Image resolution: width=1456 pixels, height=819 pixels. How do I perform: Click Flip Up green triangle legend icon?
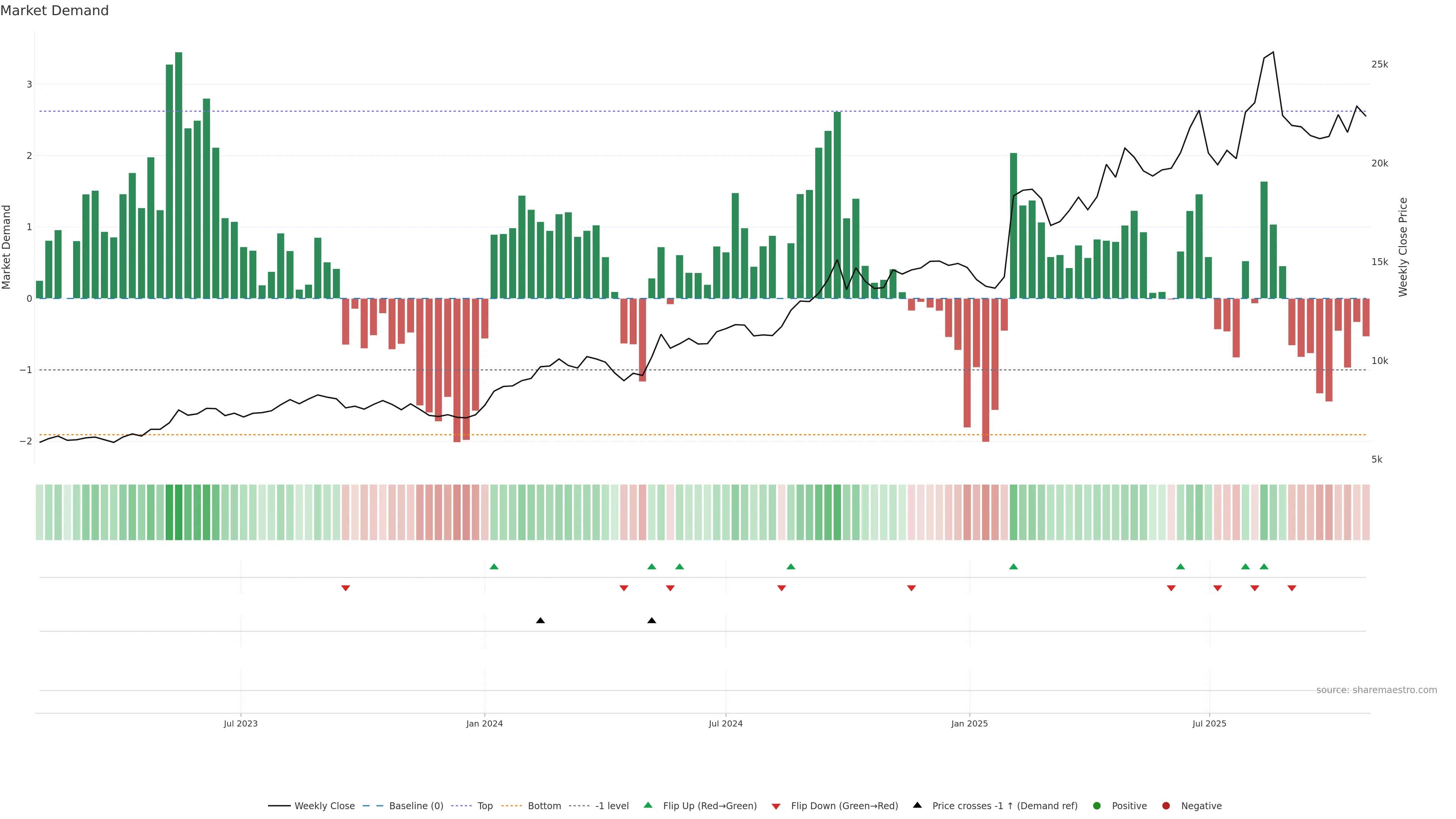pyautogui.click(x=648, y=805)
